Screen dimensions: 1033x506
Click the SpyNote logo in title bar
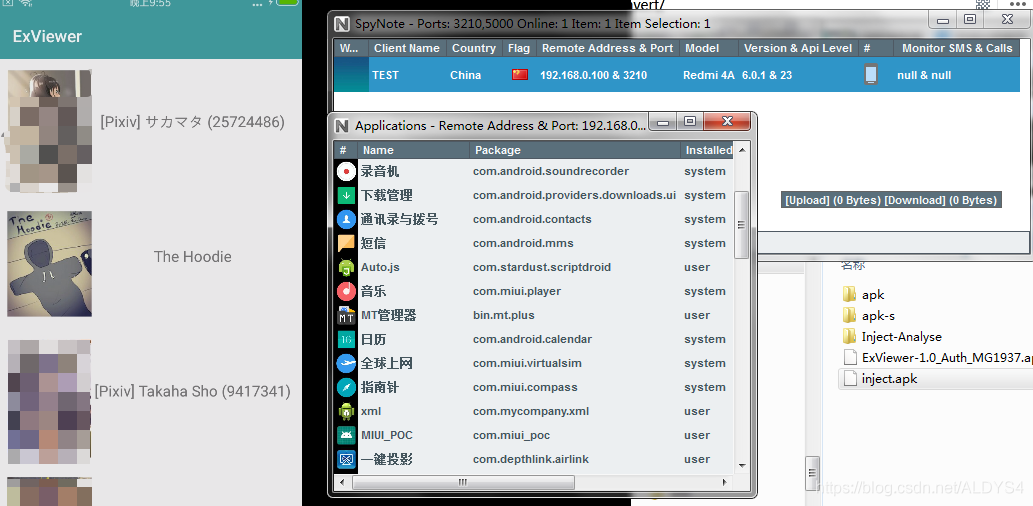click(x=341, y=24)
